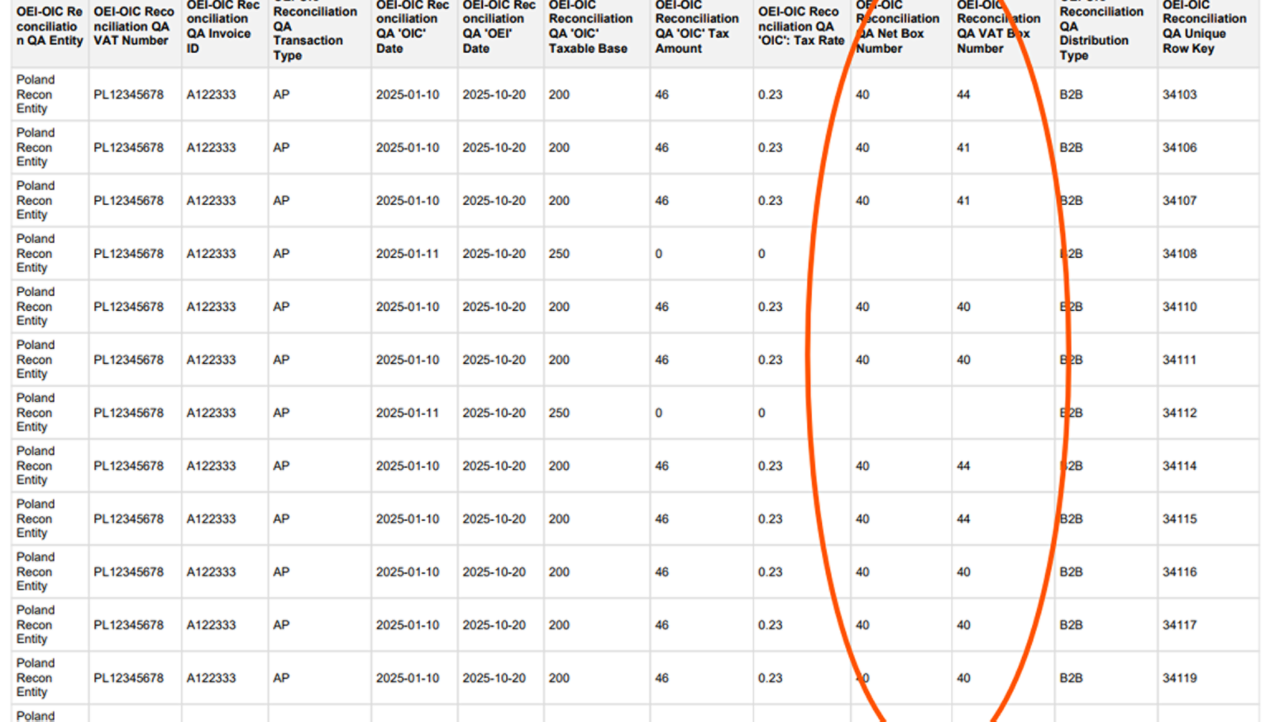Select row key 34106 cell
The height and width of the screenshot is (722, 1280).
click(1179, 148)
